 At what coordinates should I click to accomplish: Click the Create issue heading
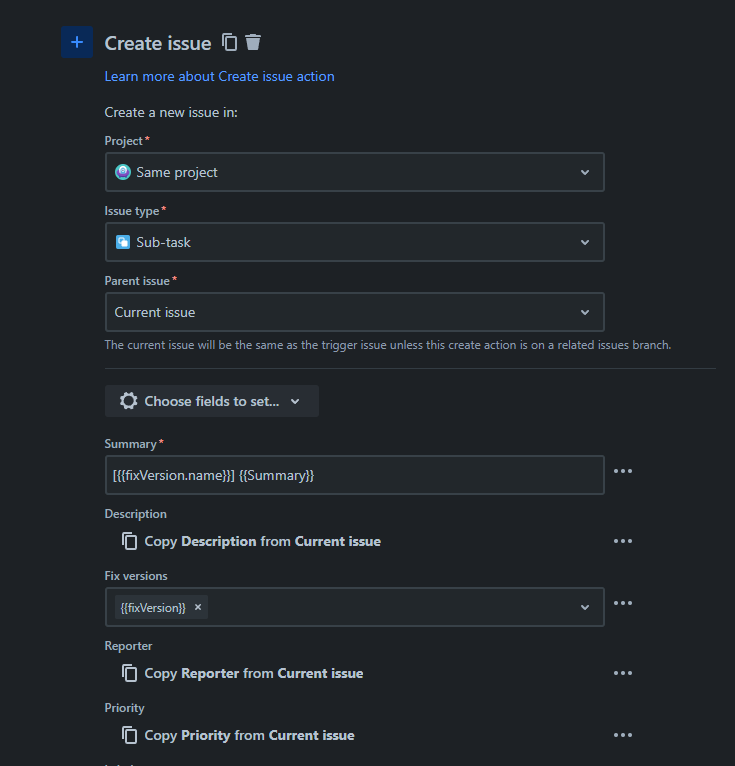tap(158, 43)
